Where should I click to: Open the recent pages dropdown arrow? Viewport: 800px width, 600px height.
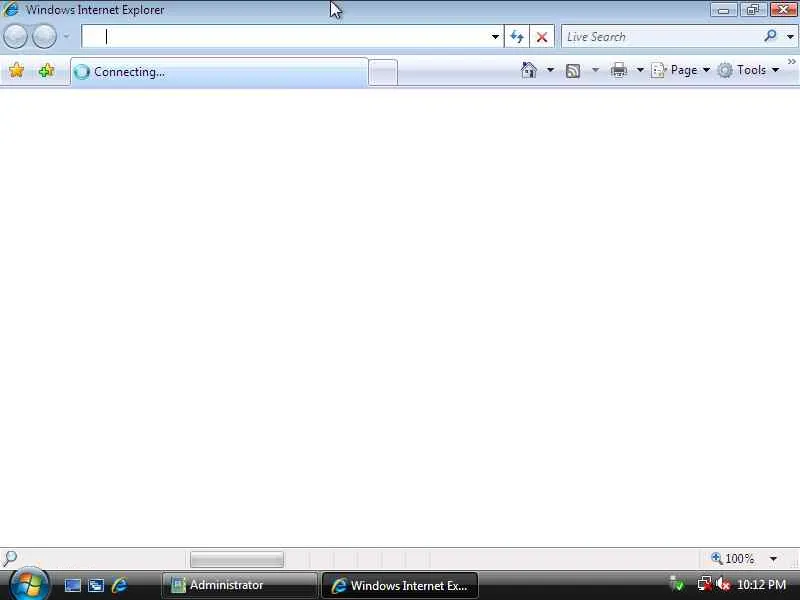(66, 36)
